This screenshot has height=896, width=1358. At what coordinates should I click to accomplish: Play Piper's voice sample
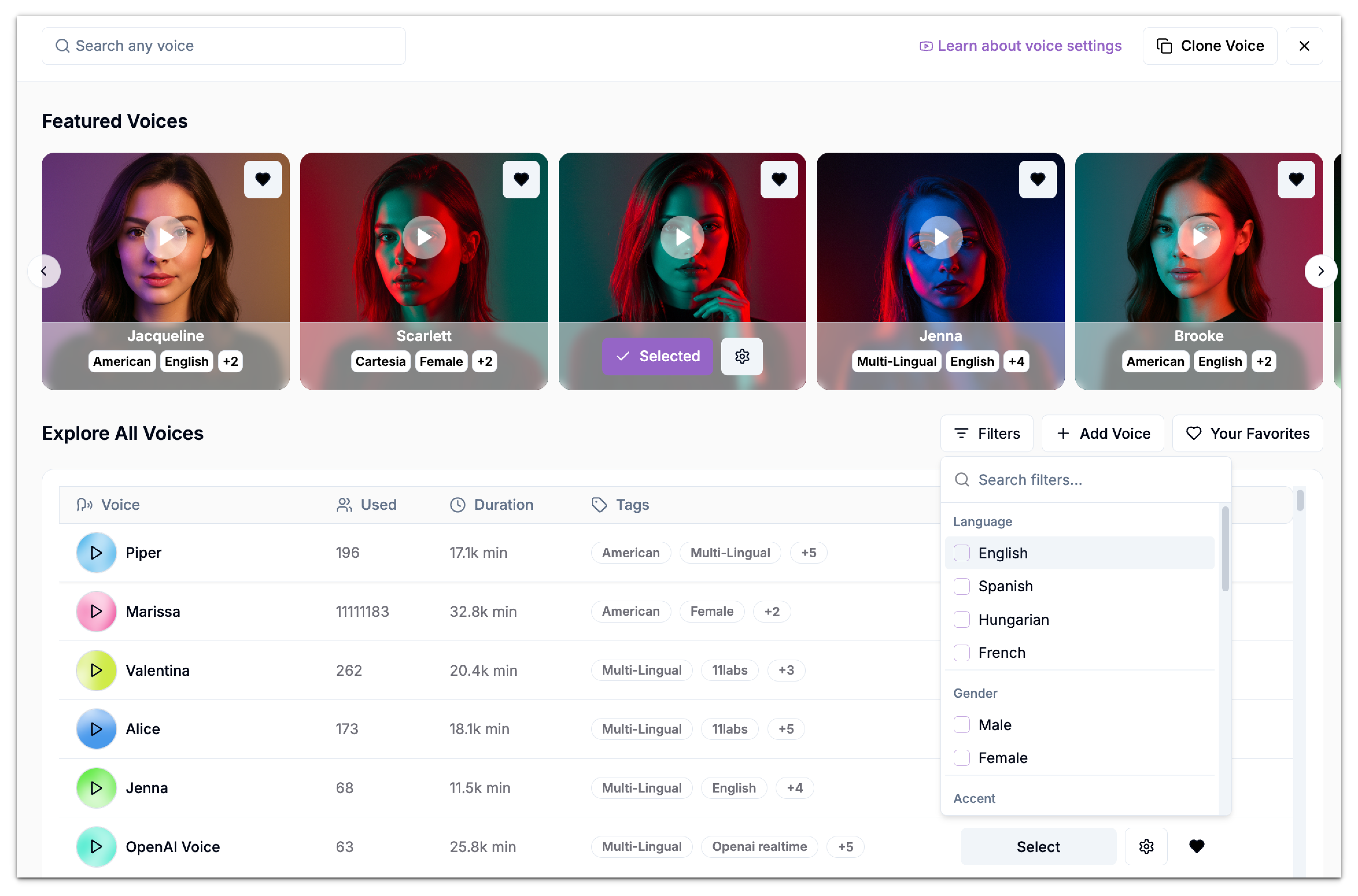point(95,552)
